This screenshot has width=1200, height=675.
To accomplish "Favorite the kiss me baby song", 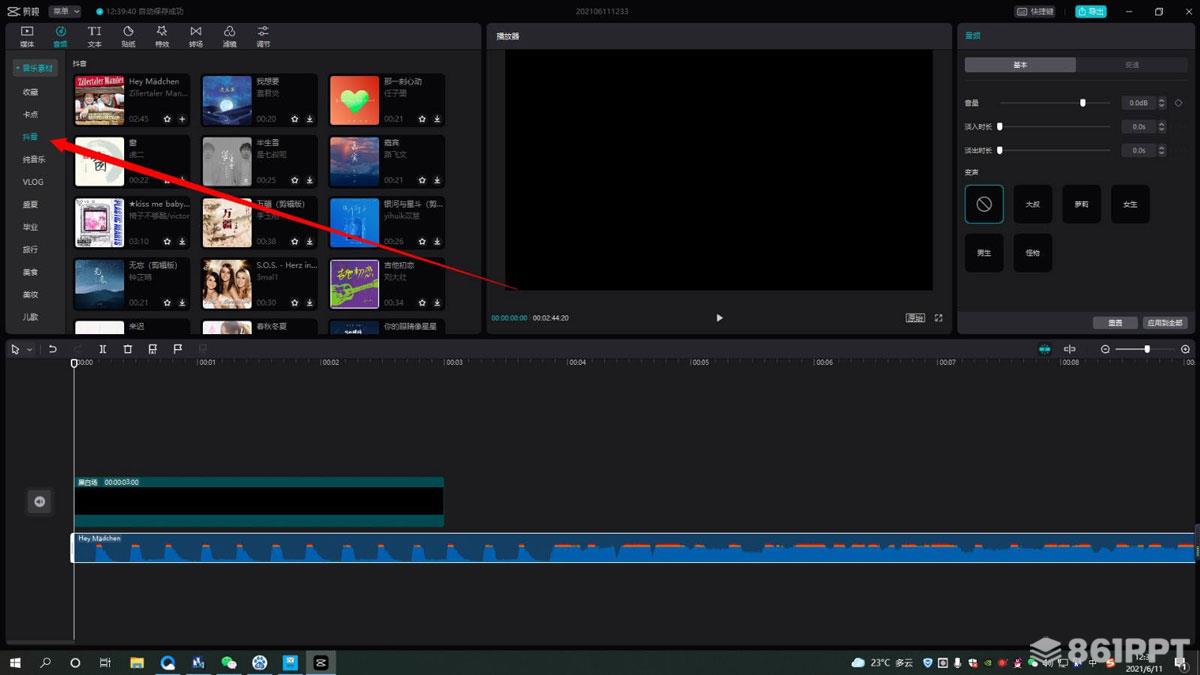I will 167,242.
